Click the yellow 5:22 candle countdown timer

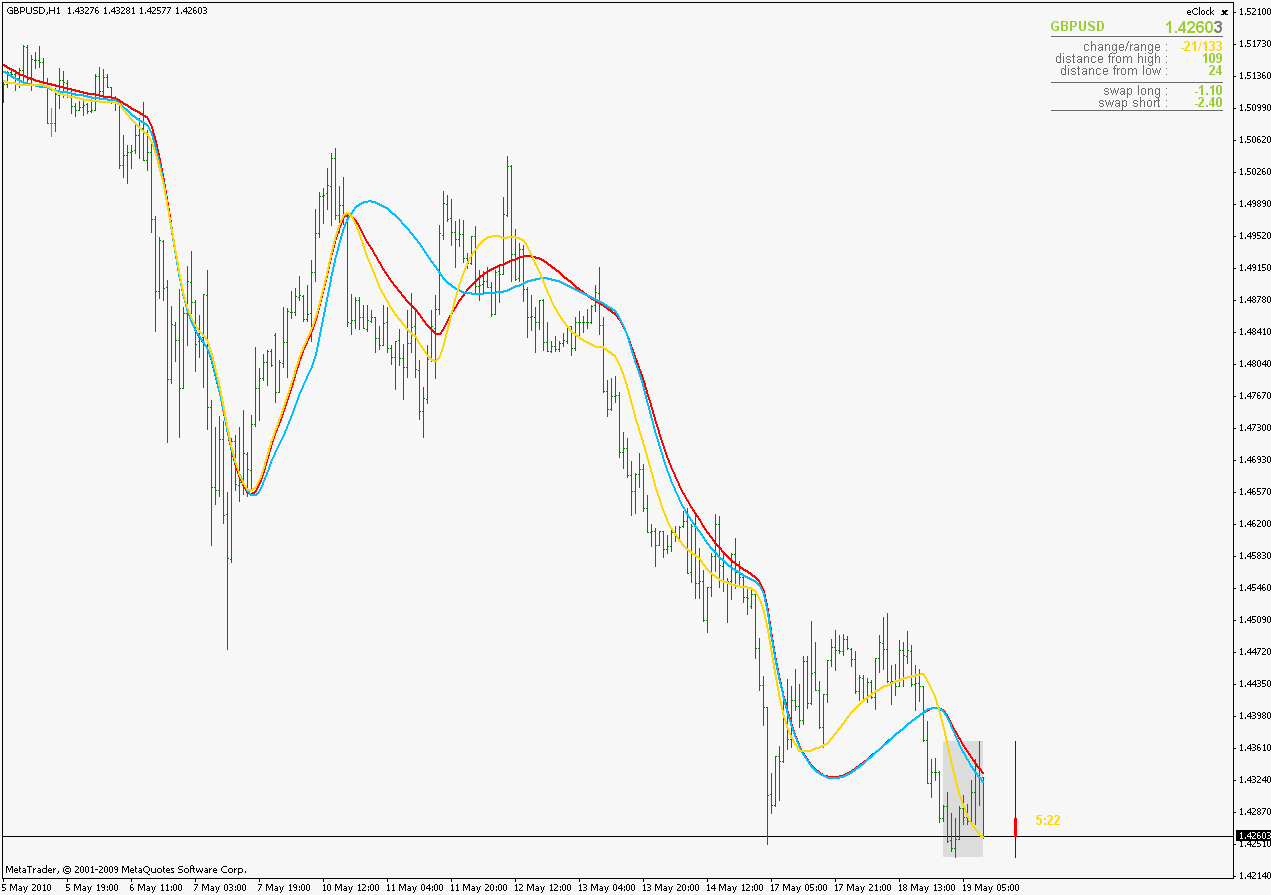point(1048,821)
